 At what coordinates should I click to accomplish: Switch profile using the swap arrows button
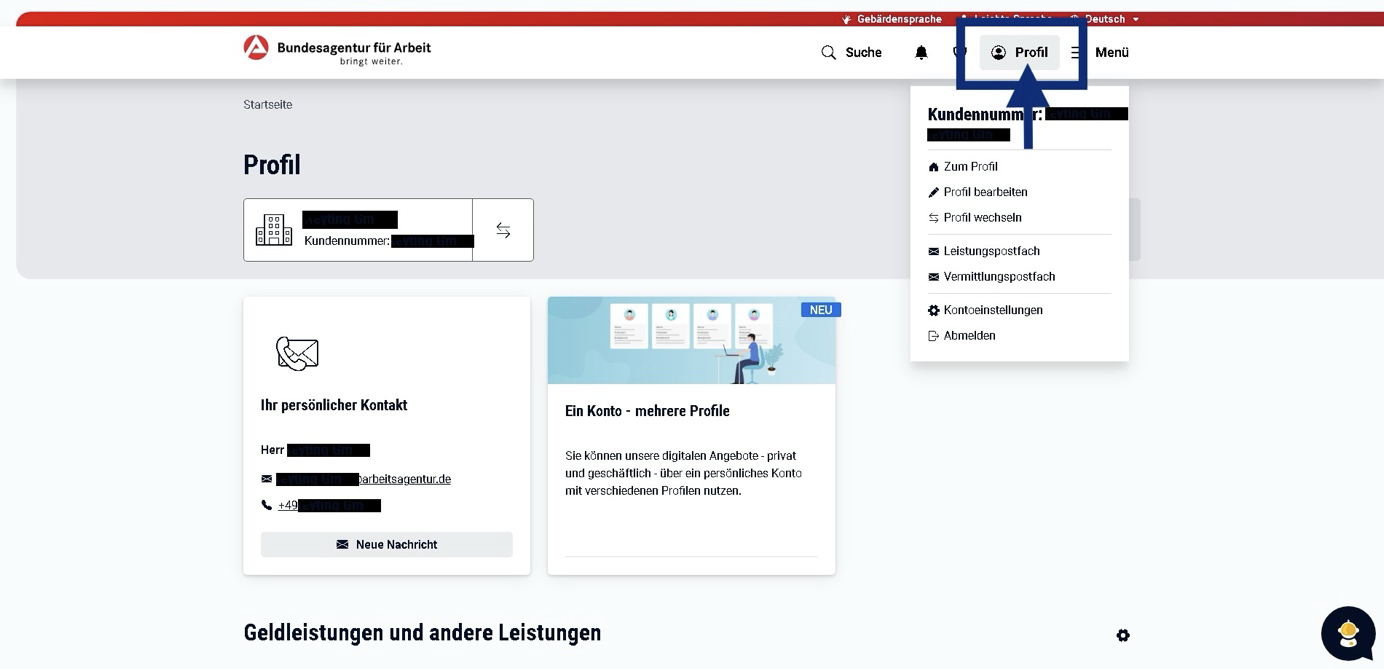503,230
